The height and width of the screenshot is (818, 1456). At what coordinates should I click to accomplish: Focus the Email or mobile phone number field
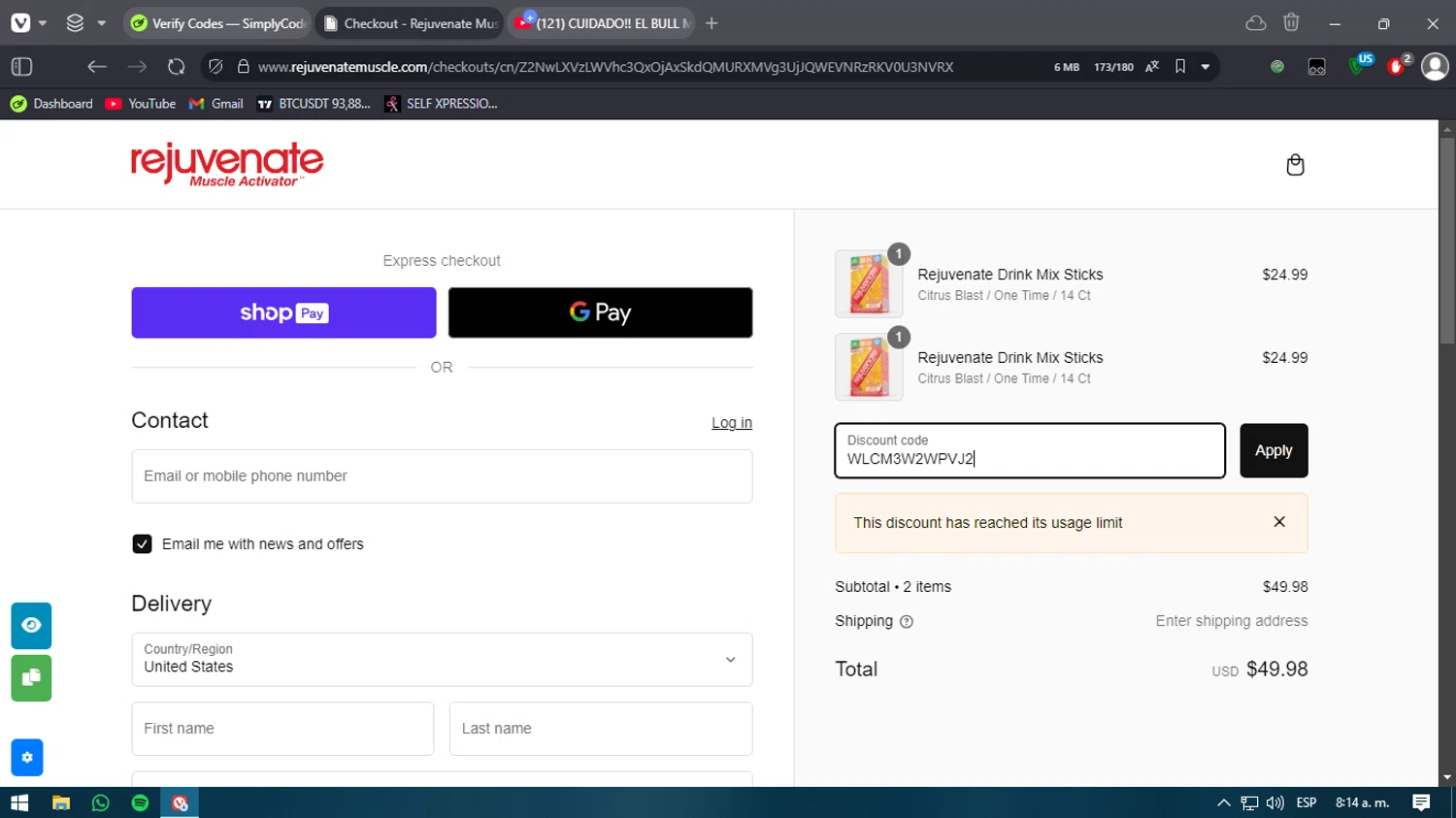442,476
